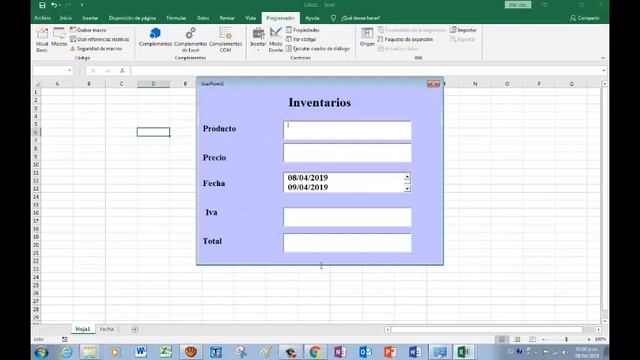Click the selected cell D6
Viewport: 640px width, 360px height.
pos(153,132)
